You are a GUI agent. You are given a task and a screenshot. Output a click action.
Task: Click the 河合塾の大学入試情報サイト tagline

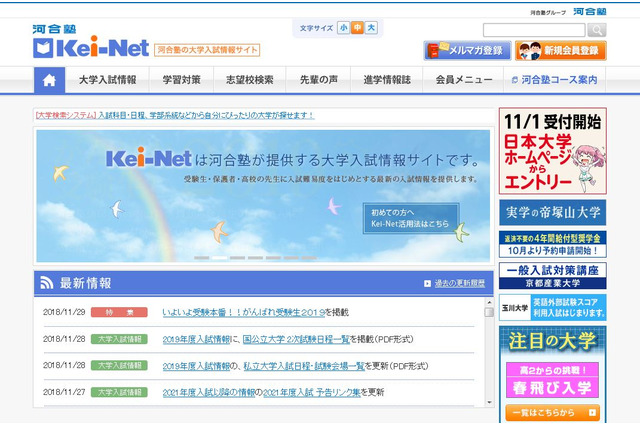coord(207,50)
